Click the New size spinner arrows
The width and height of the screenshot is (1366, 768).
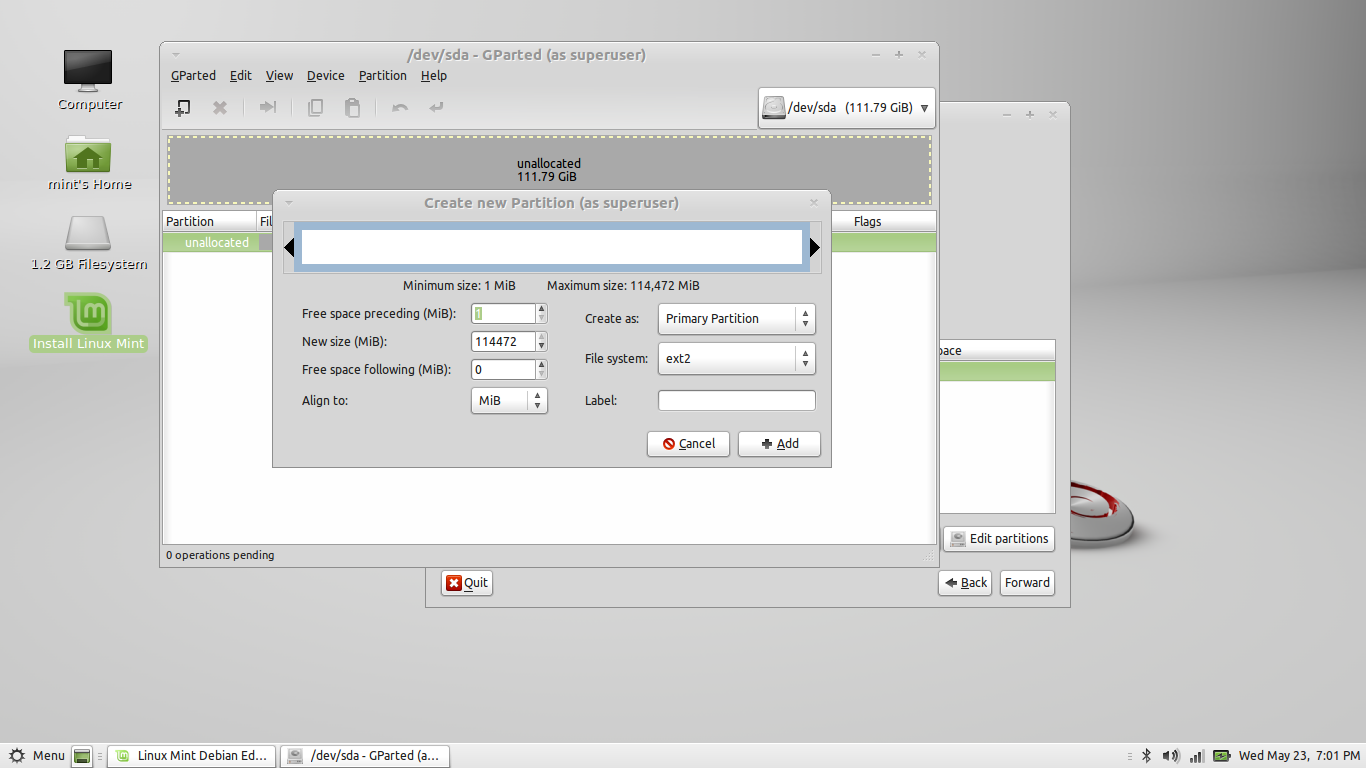tap(542, 341)
